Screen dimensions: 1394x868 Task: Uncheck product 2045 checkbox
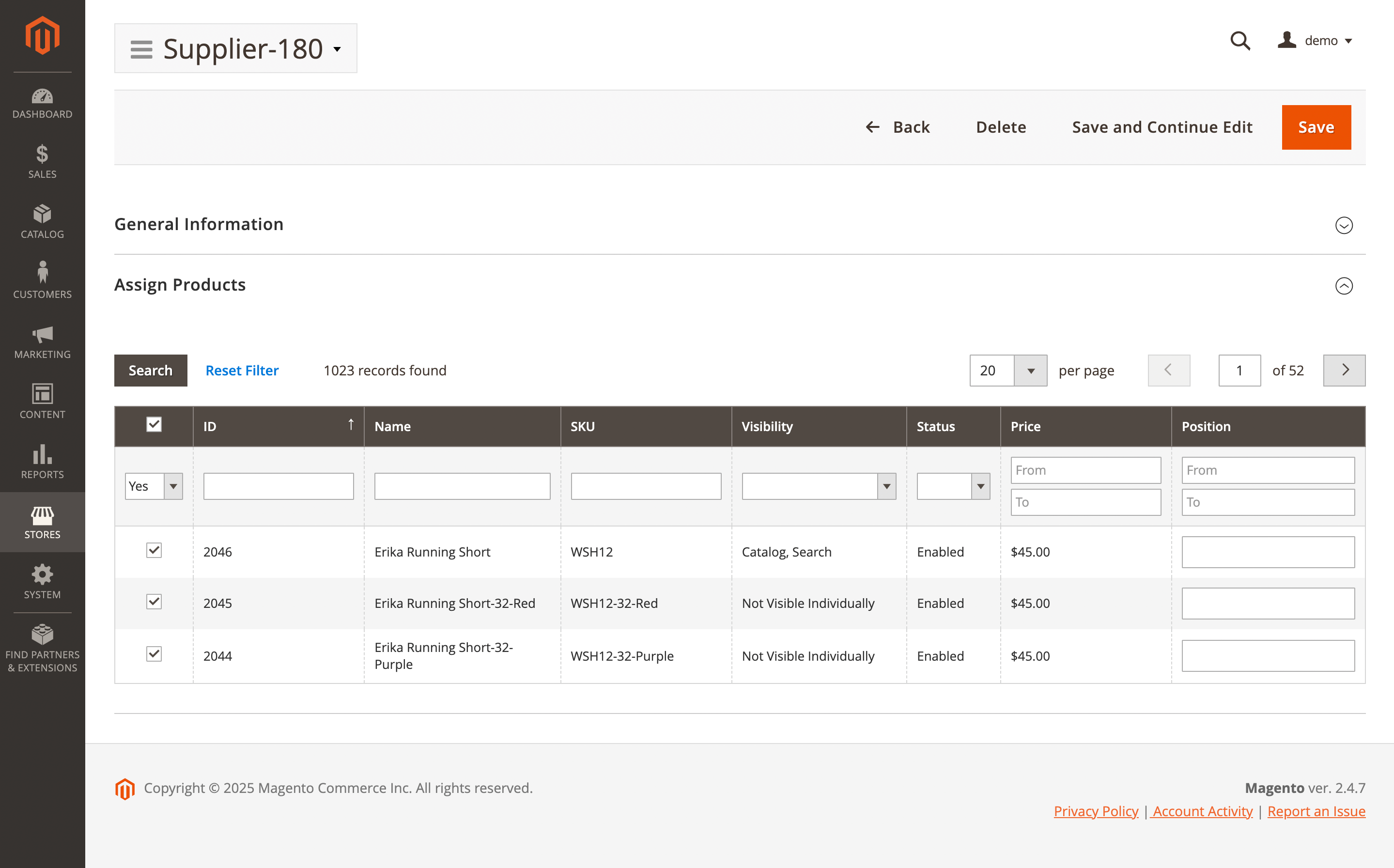[x=154, y=602]
